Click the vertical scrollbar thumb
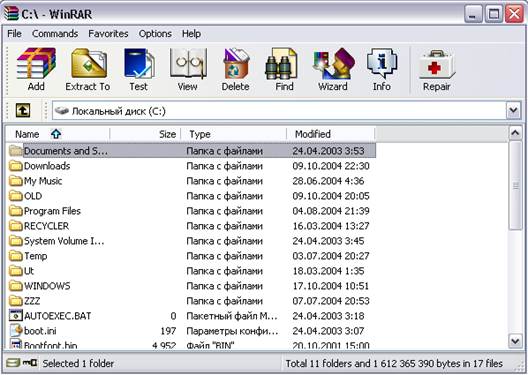This screenshot has width=528, height=375. [515, 185]
